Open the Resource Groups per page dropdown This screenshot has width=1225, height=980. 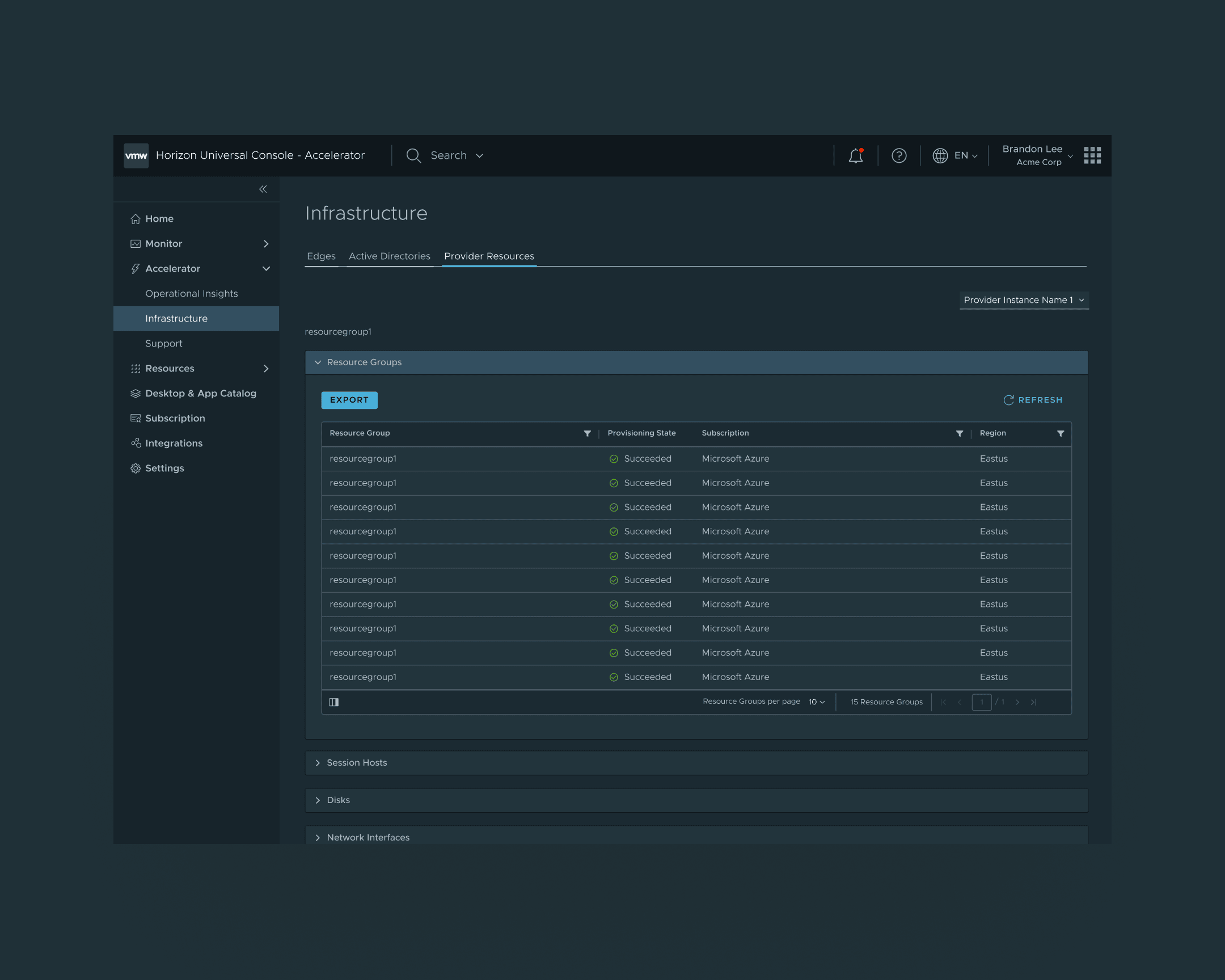point(816,702)
